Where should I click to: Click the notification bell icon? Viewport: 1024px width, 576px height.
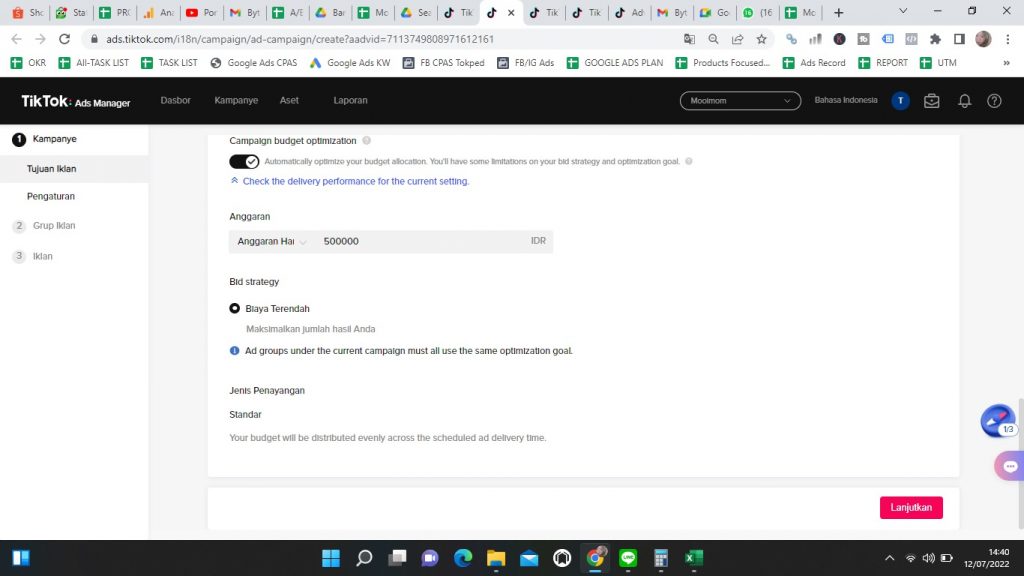pyautogui.click(x=964, y=101)
